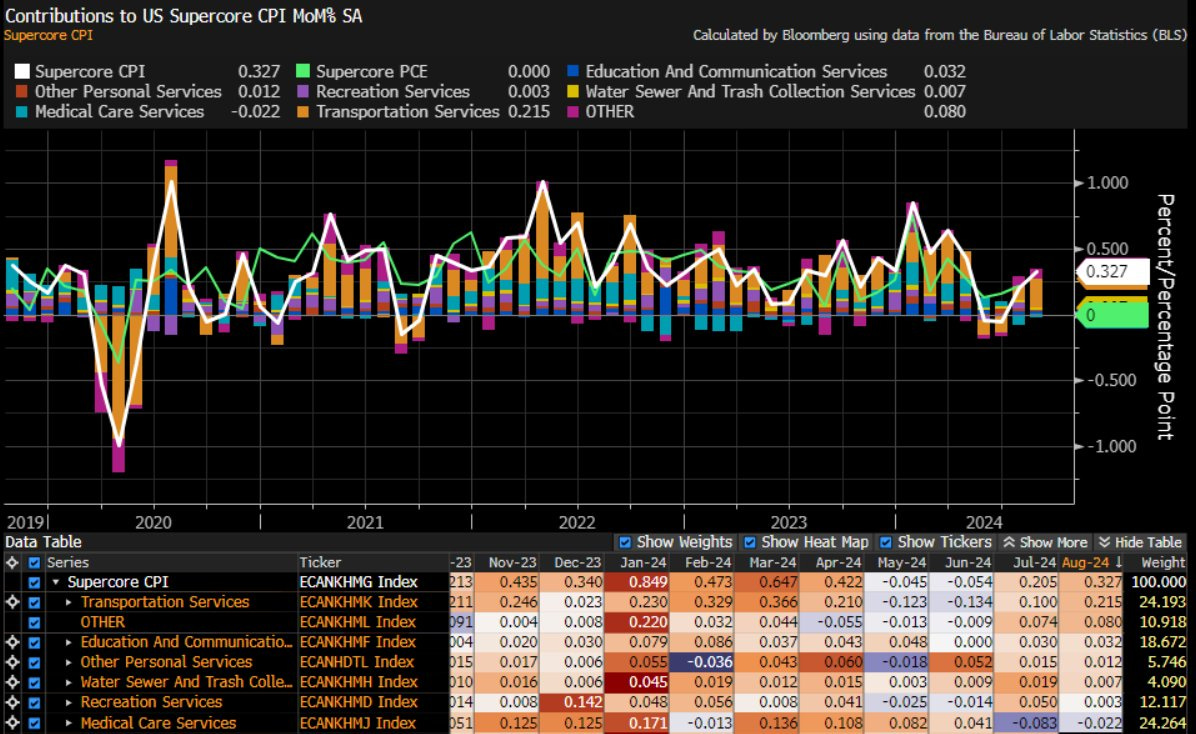This screenshot has height=734, width=1196.
Task: Expand the Transportation Services row
Action: [x=69, y=602]
